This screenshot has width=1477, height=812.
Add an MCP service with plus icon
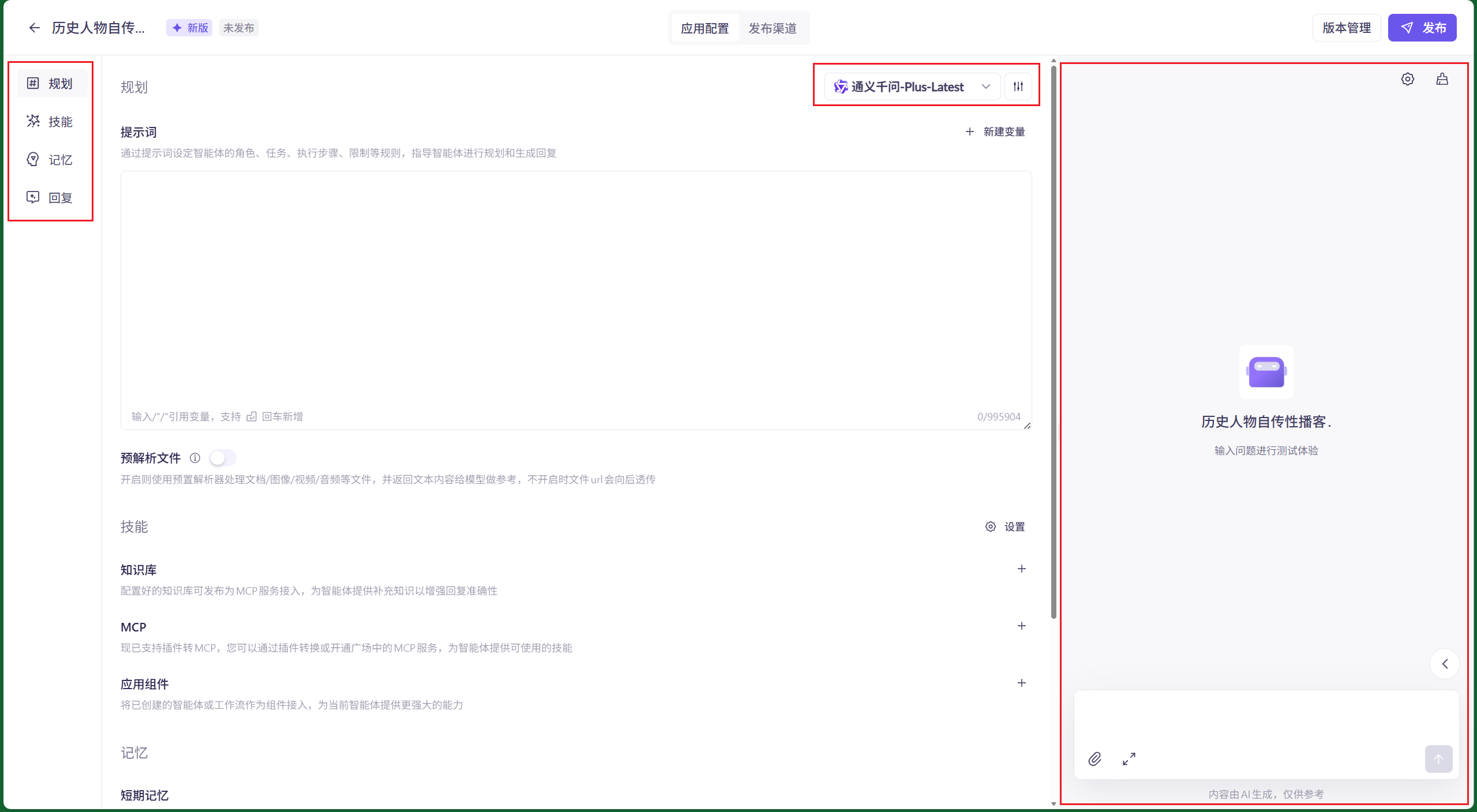1021,626
